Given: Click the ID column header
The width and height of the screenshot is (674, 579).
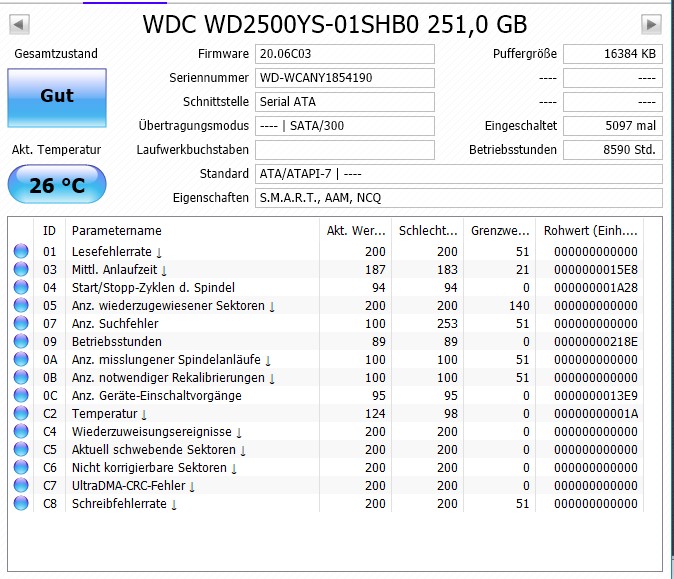Looking at the screenshot, I should (x=49, y=231).
